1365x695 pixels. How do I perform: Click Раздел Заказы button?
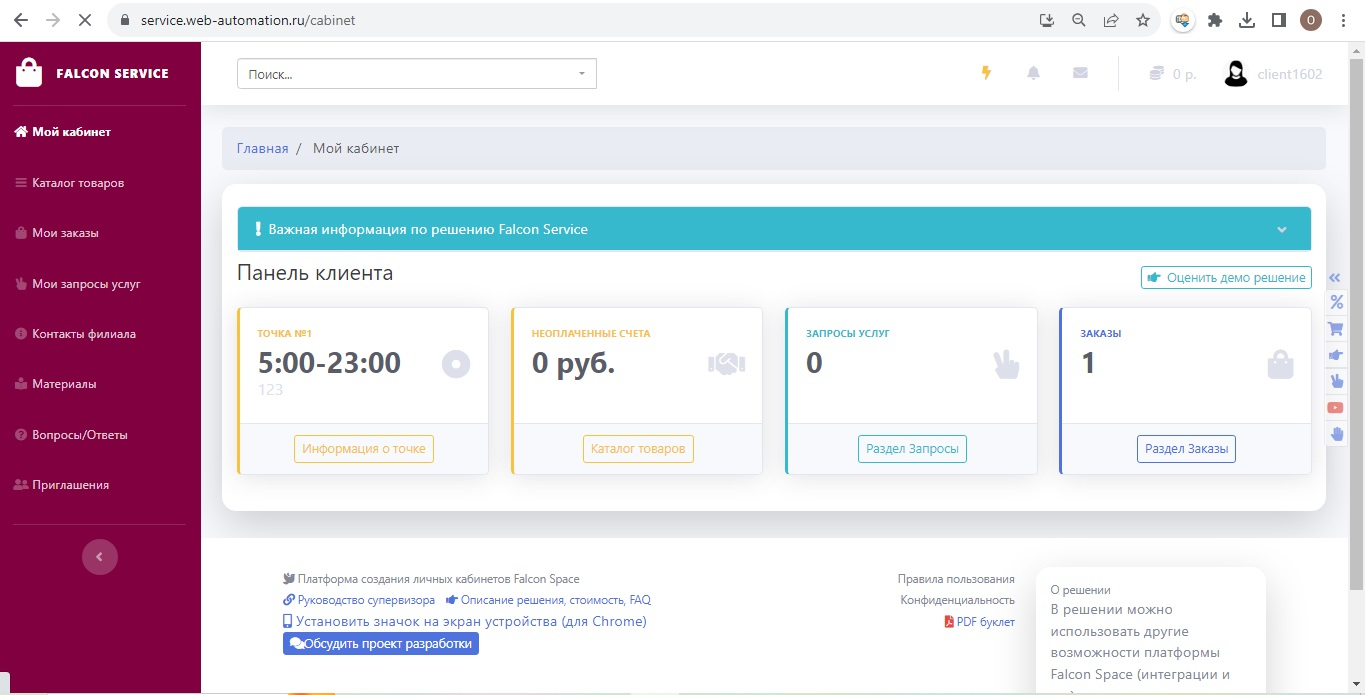click(x=1186, y=449)
